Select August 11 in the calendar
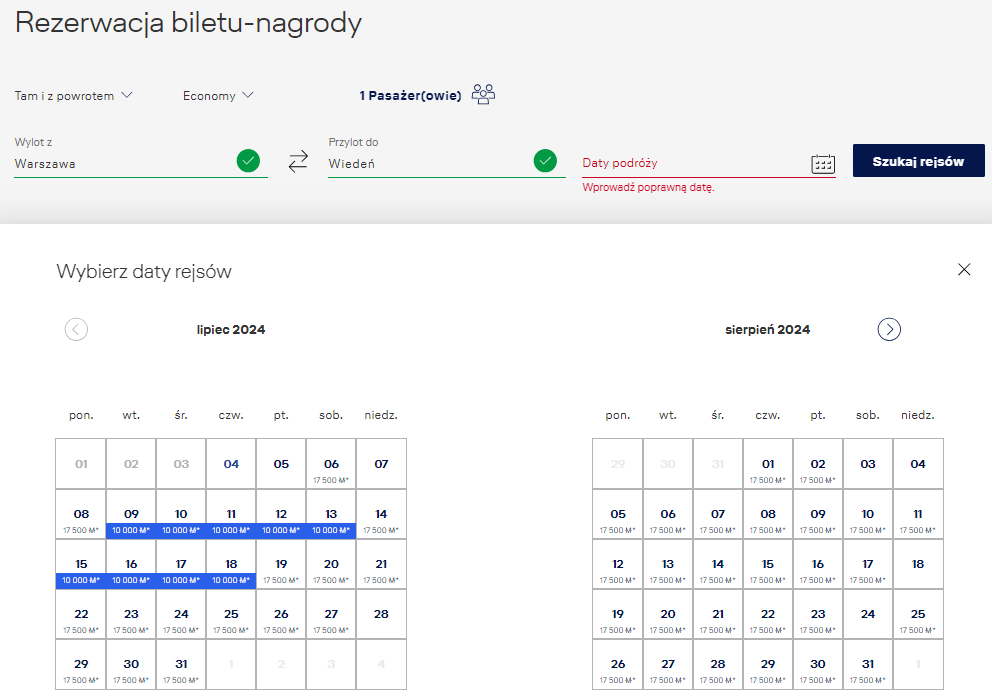 tap(917, 514)
